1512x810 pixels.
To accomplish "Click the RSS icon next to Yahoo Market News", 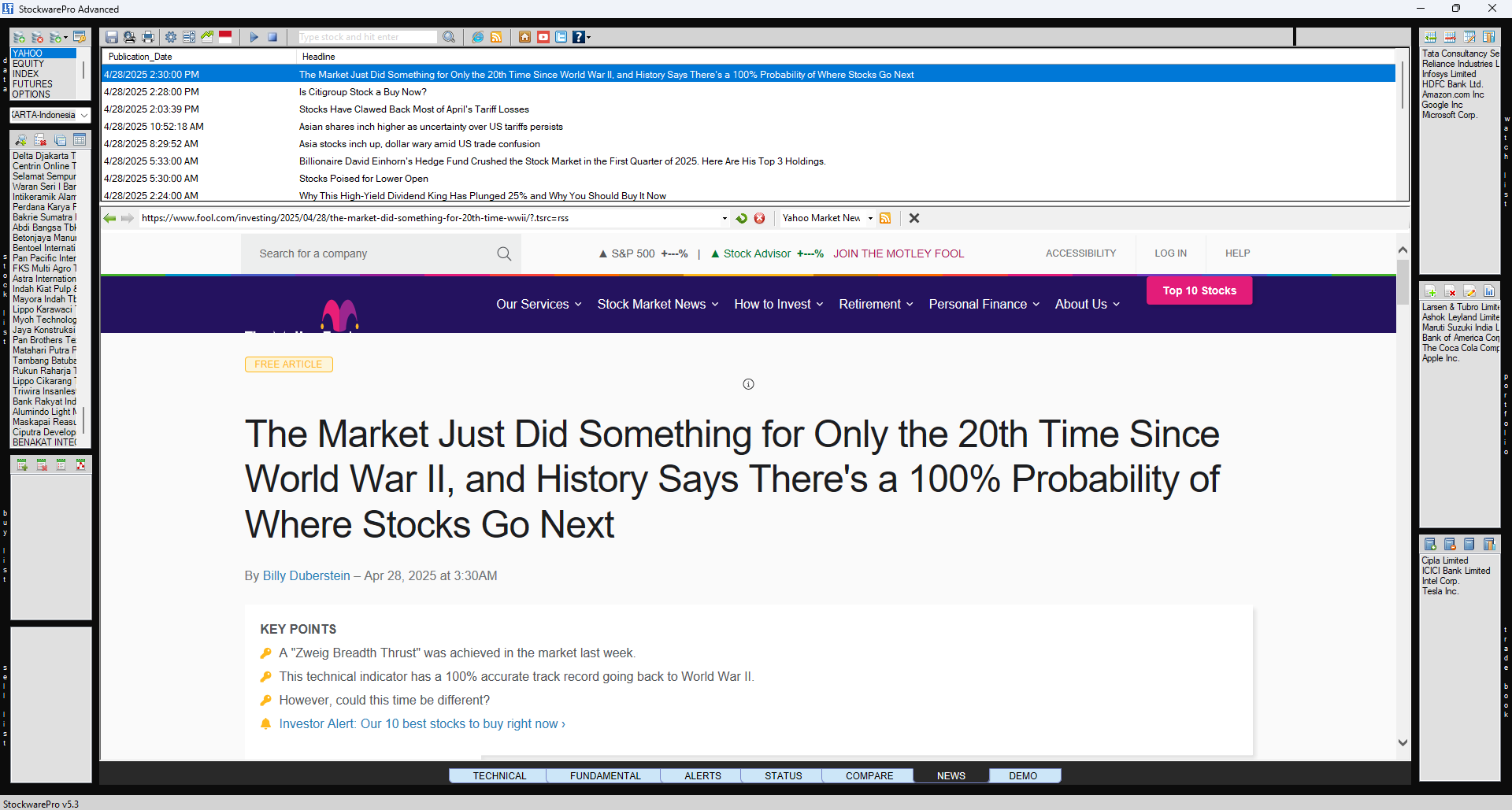I will coord(885,218).
